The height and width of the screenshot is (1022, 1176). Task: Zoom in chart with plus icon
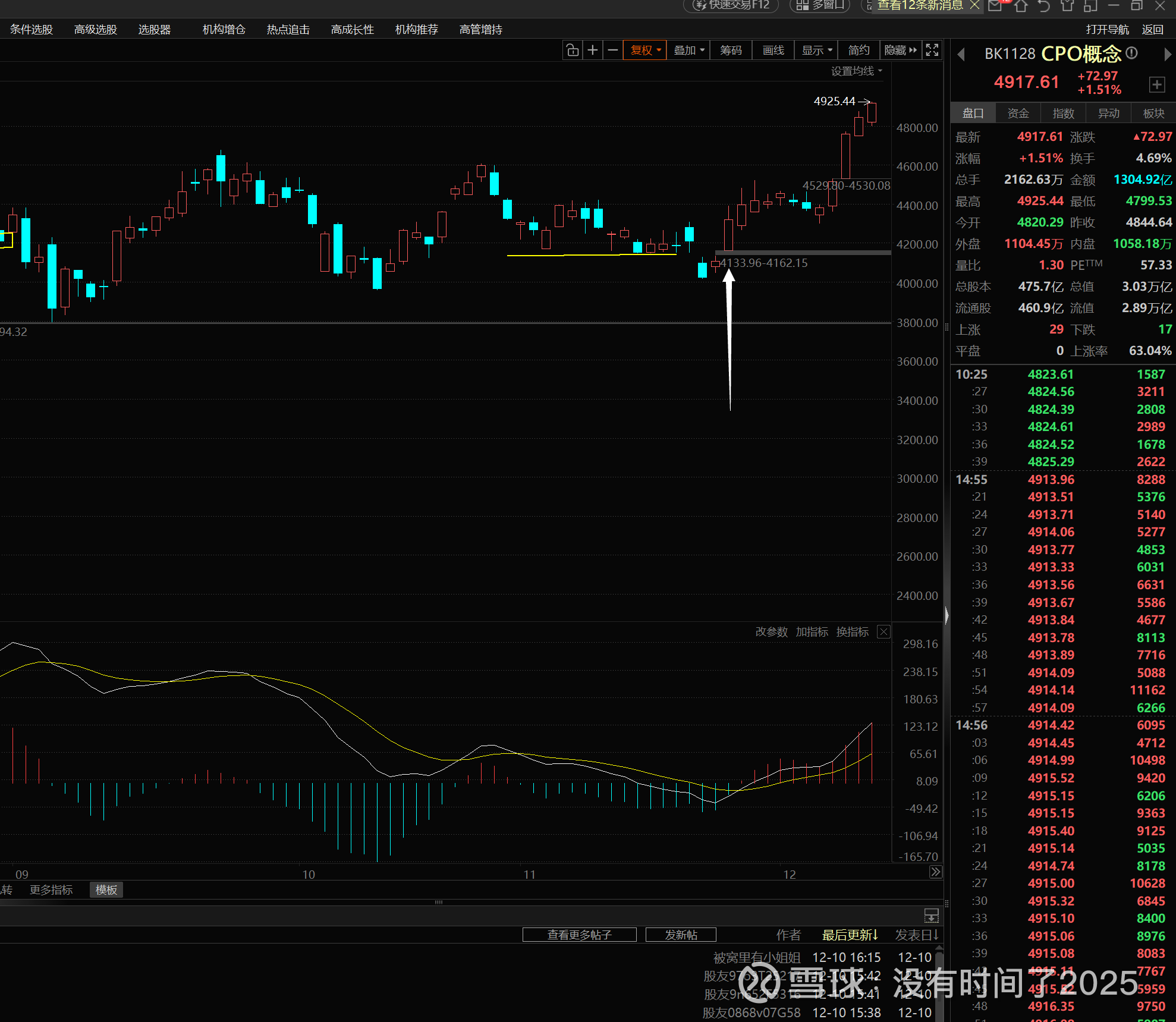592,51
